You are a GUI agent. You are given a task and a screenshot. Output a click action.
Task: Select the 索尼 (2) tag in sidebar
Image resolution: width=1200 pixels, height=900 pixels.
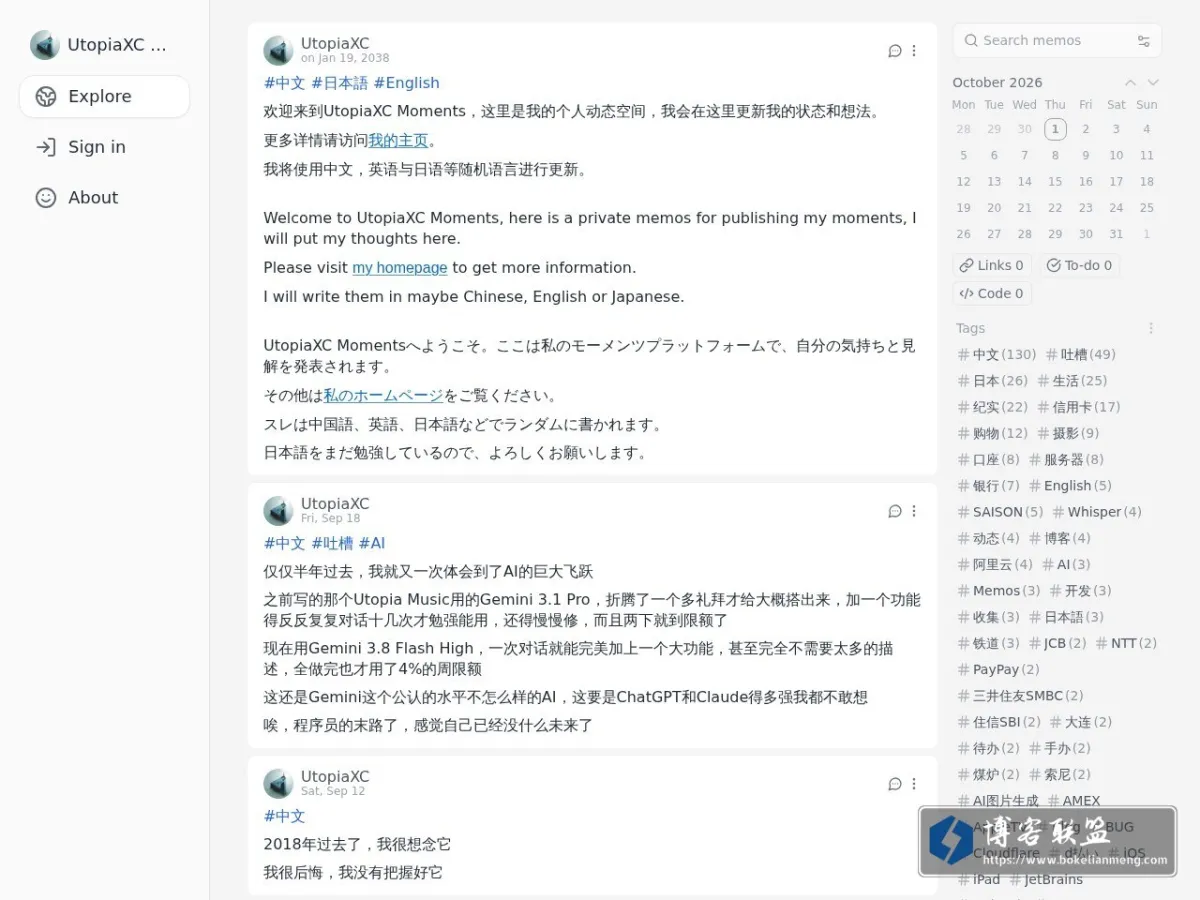[1060, 775]
